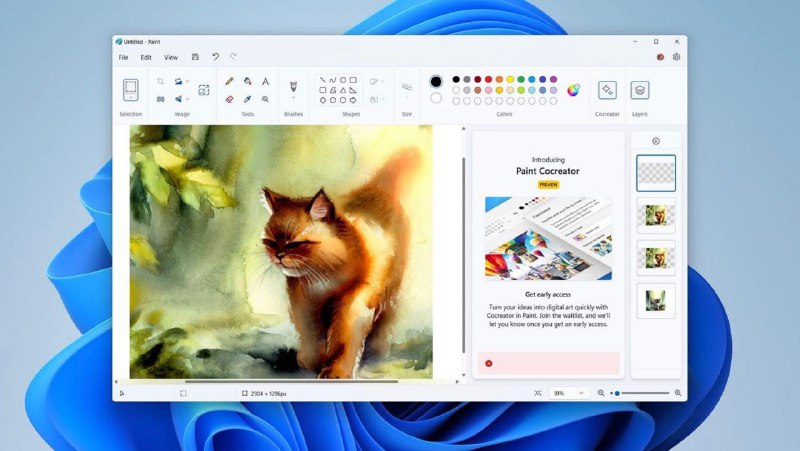Click the Fit to window icon
The height and width of the screenshot is (451, 800).
point(538,393)
